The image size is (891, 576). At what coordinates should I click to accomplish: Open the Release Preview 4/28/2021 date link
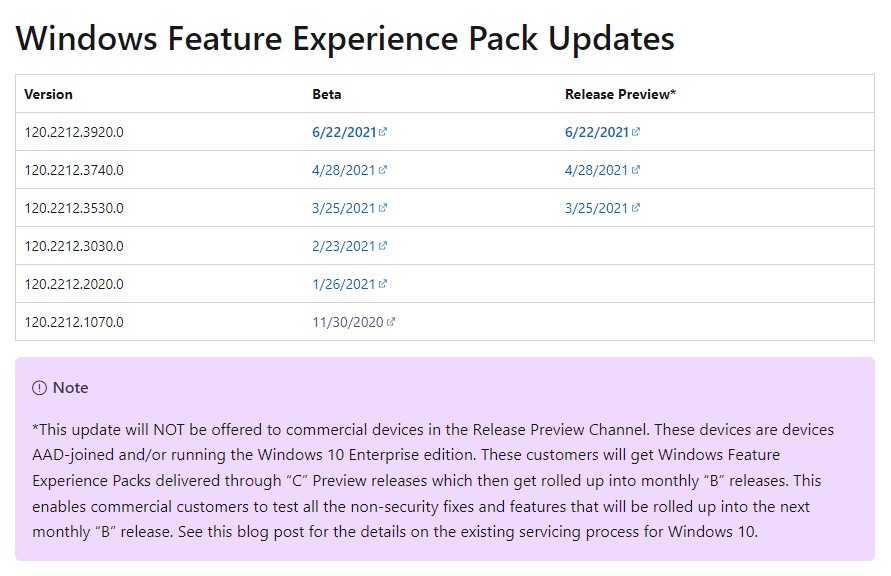(x=596, y=170)
